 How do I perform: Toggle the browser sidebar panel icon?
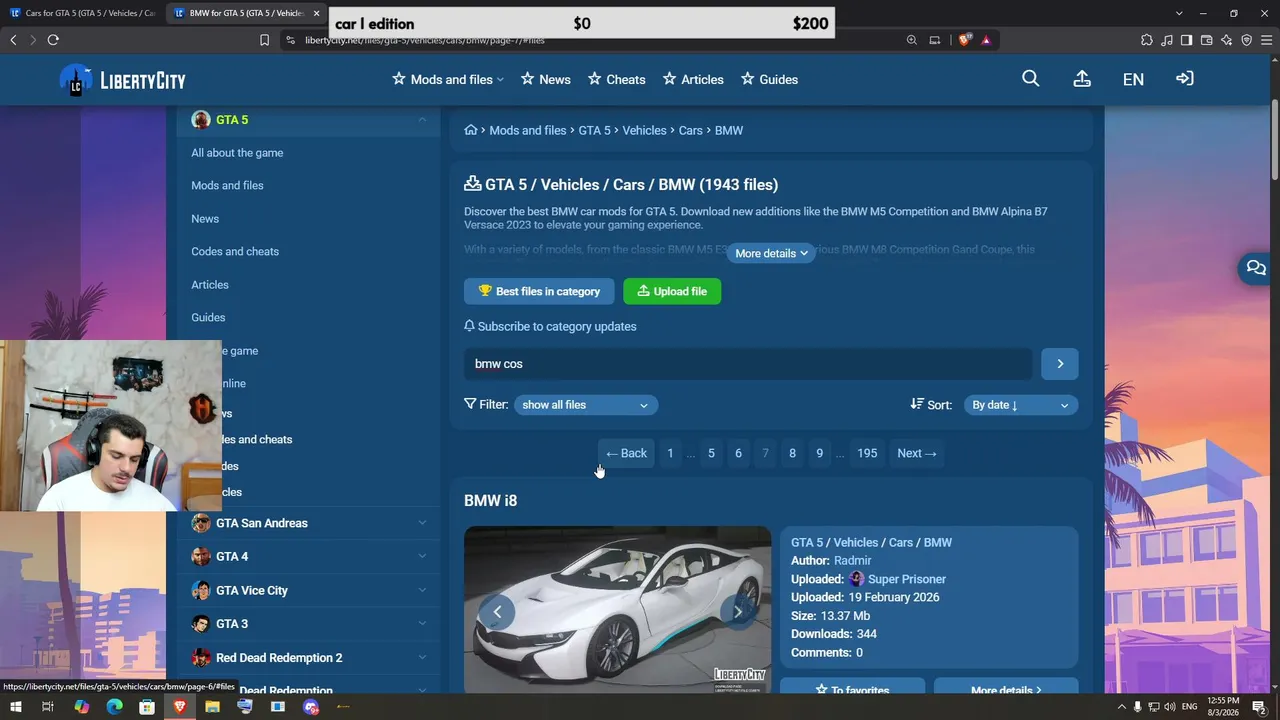1187,40
